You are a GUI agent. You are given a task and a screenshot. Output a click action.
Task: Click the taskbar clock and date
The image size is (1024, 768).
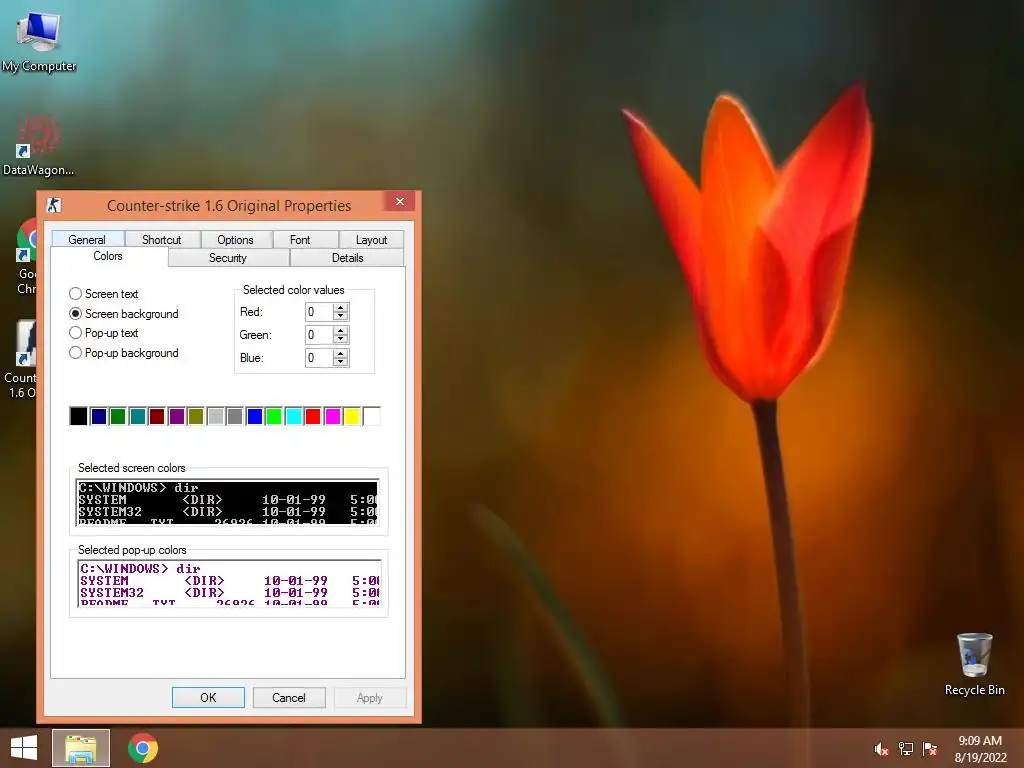click(980, 749)
